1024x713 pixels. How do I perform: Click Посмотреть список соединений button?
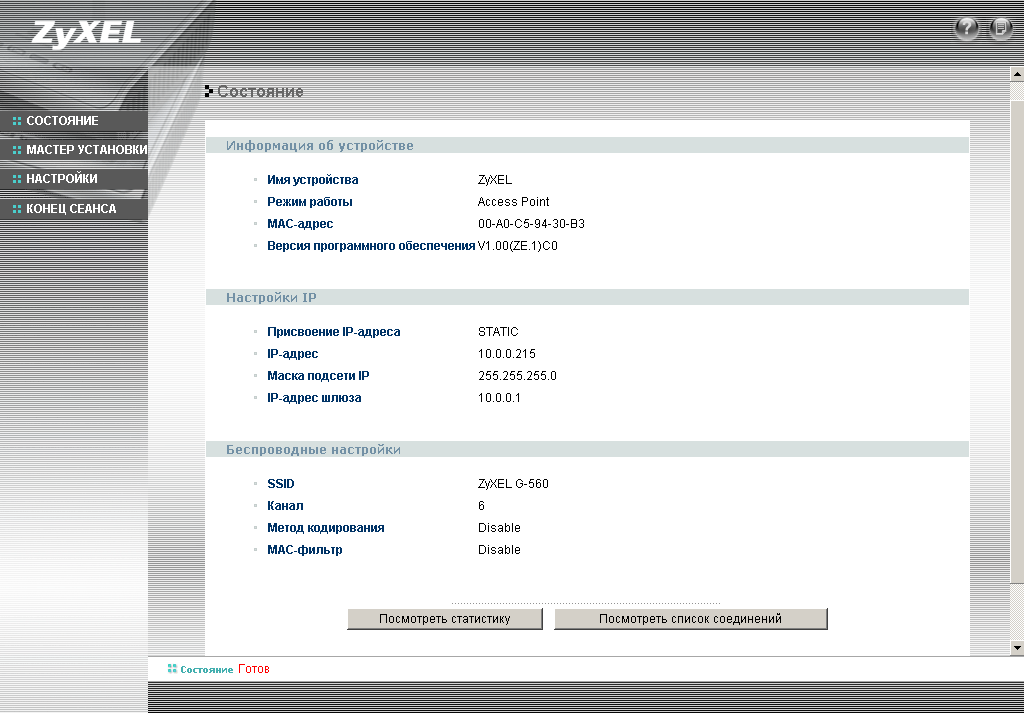pos(690,619)
